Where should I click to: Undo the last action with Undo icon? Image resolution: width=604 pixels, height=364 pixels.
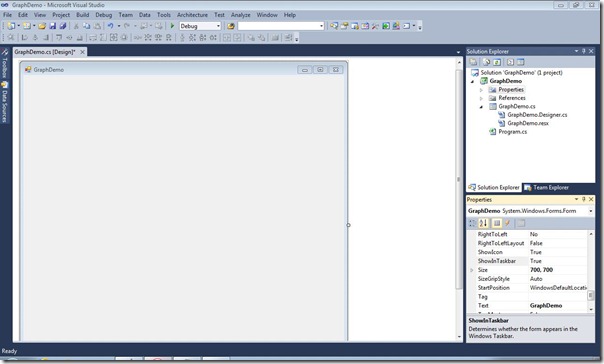[110, 26]
